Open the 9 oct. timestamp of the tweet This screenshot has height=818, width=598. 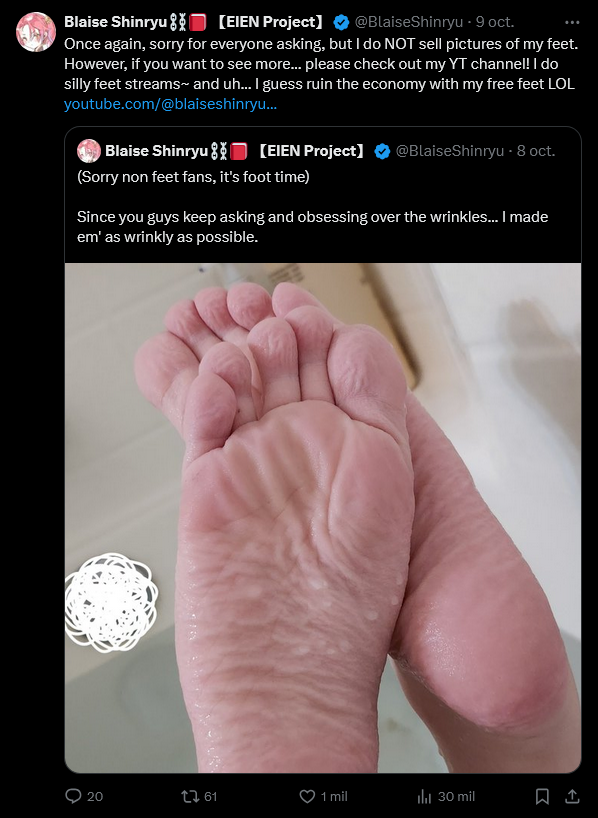tap(495, 22)
